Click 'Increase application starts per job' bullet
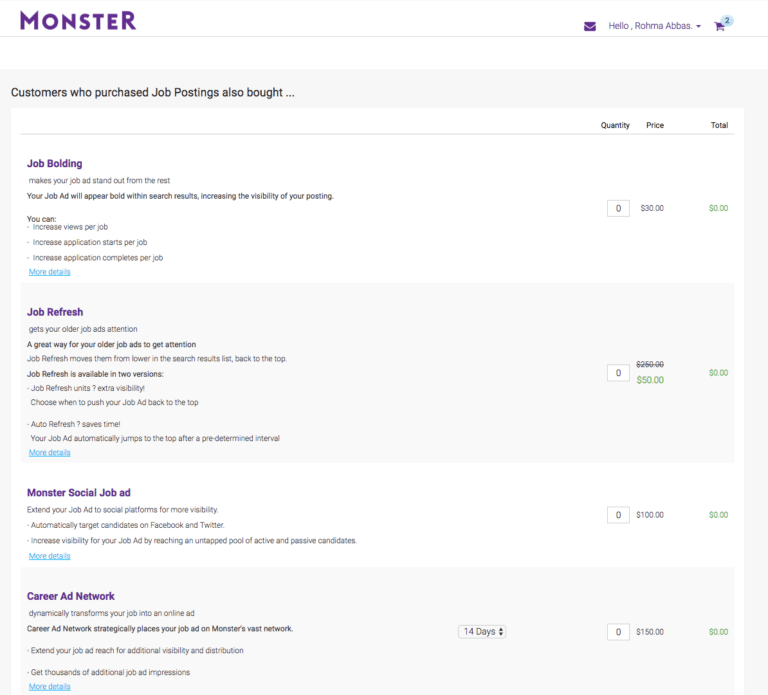Image resolution: width=768 pixels, height=695 pixels. pos(90,242)
